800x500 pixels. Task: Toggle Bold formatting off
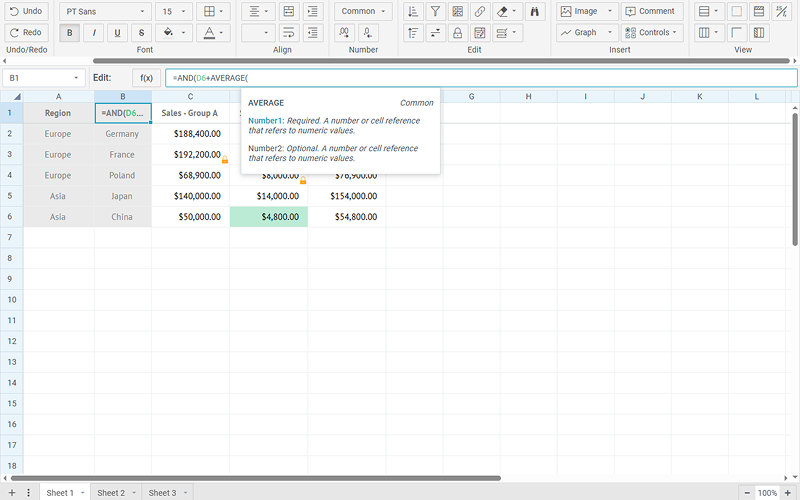[x=70, y=33]
